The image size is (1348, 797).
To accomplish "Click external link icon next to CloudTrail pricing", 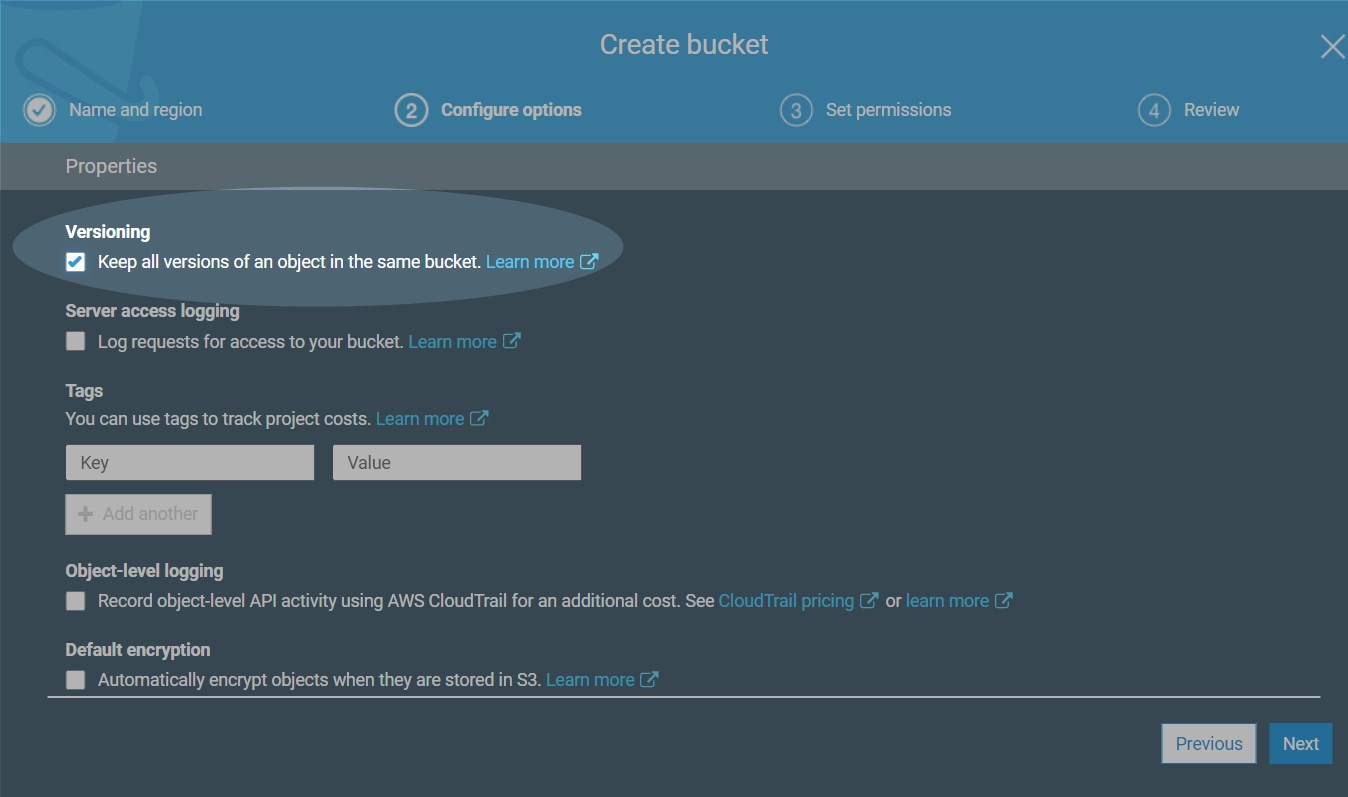I will click(x=869, y=601).
